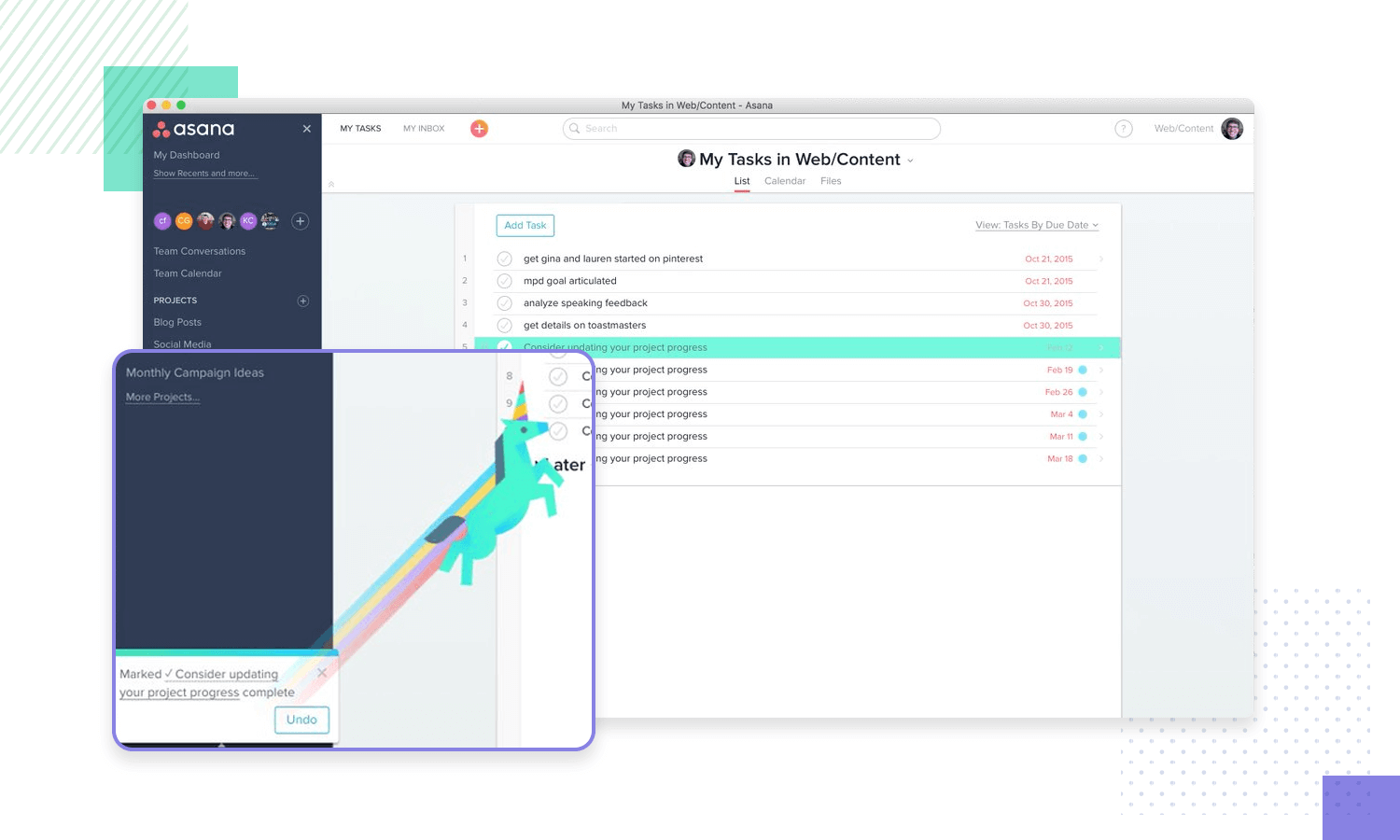Click the 'More Projects...' link

click(163, 397)
